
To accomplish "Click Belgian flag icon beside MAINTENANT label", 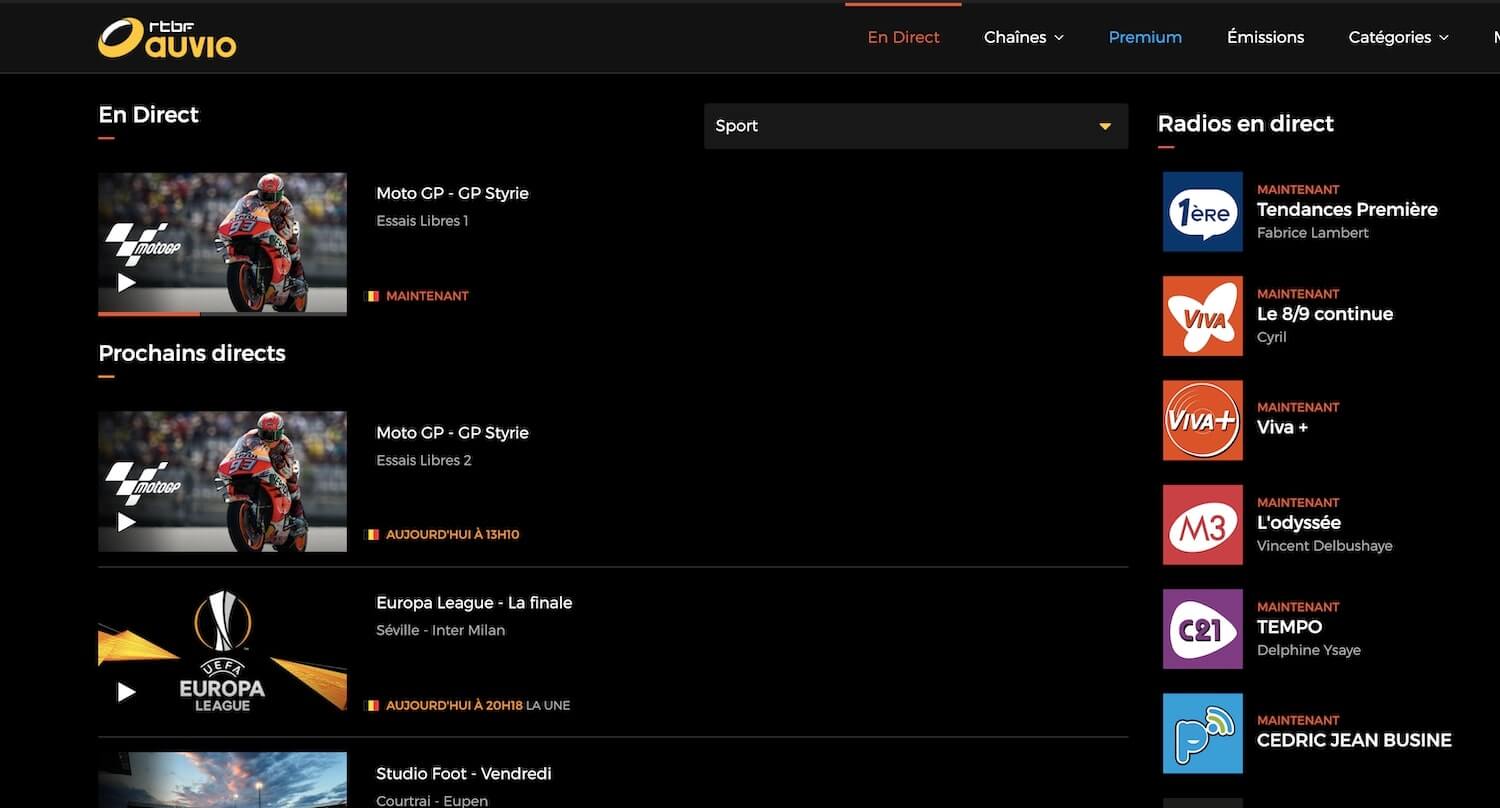I will (x=372, y=296).
